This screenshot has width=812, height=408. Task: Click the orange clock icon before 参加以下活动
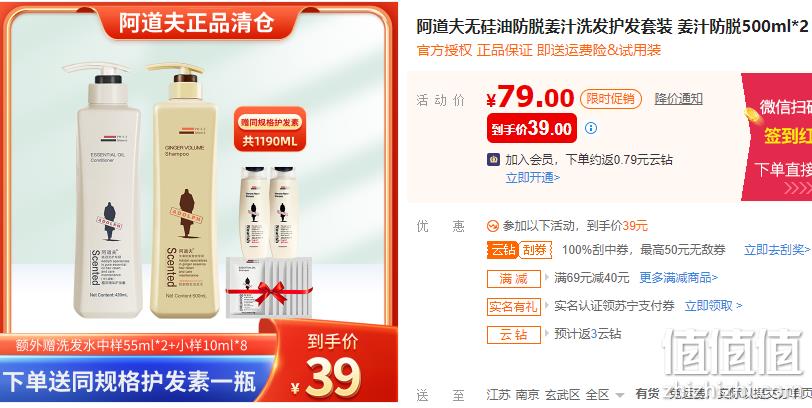pos(492,226)
